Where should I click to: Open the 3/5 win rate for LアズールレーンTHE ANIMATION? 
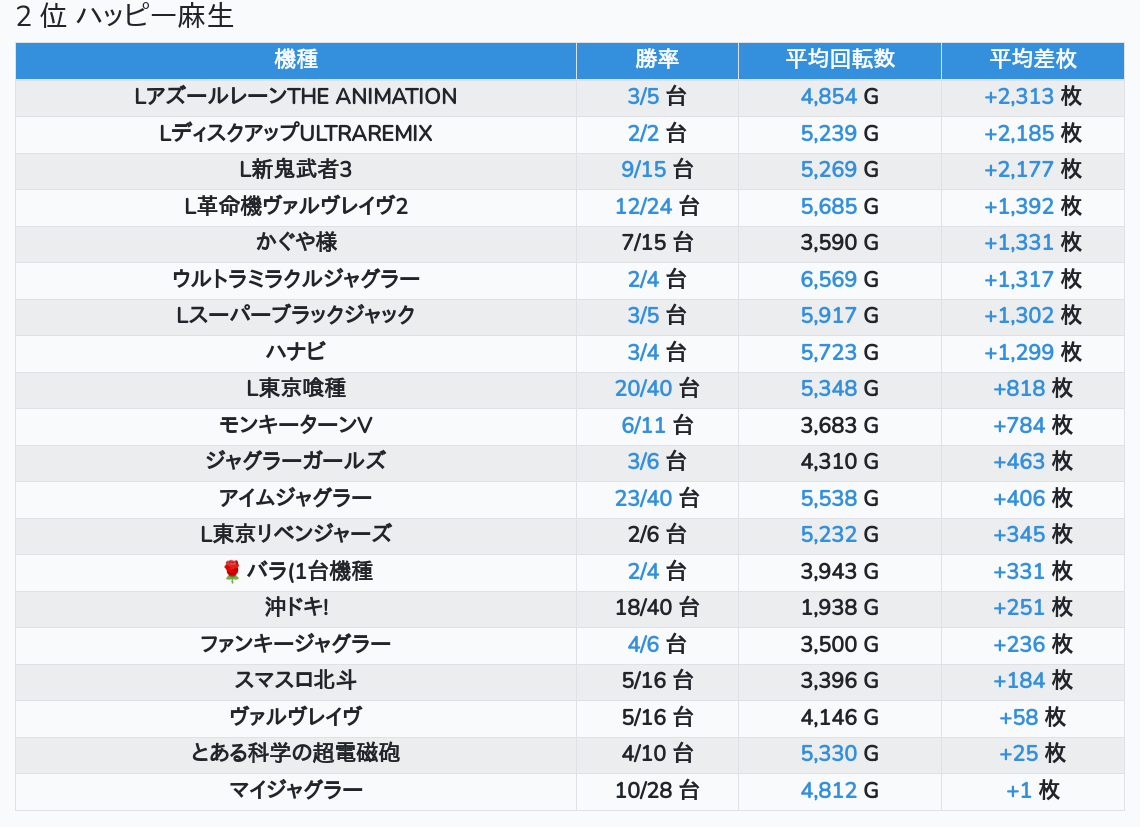click(x=644, y=97)
